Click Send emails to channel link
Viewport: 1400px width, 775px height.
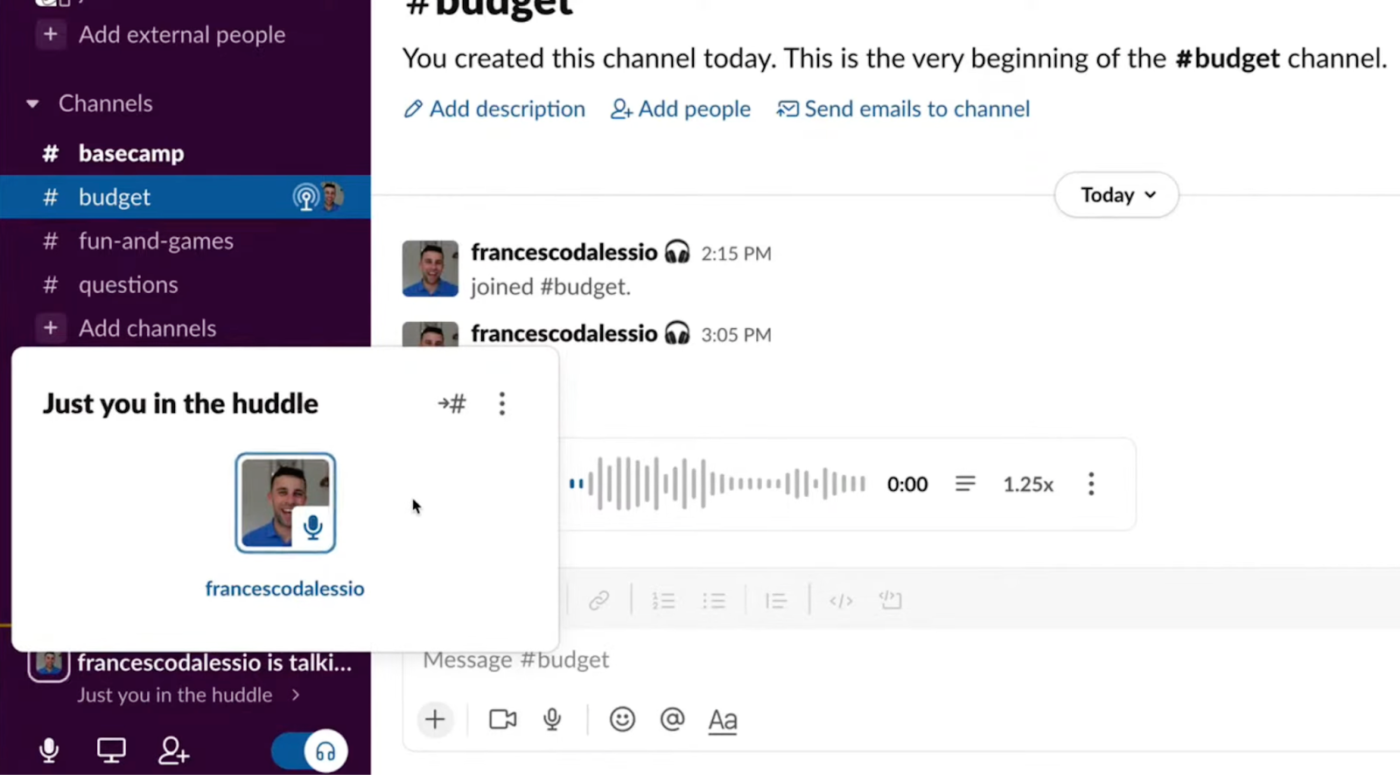[x=903, y=109]
